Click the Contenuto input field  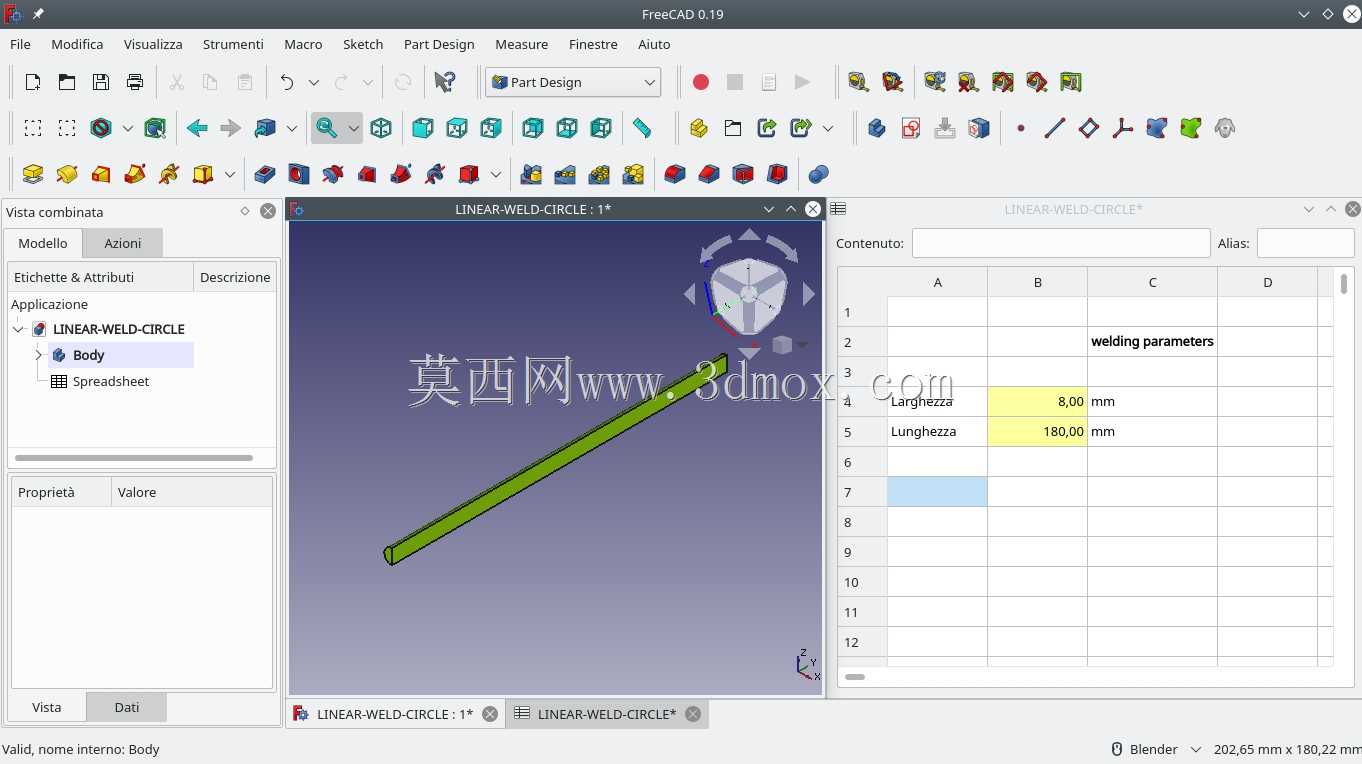1061,243
